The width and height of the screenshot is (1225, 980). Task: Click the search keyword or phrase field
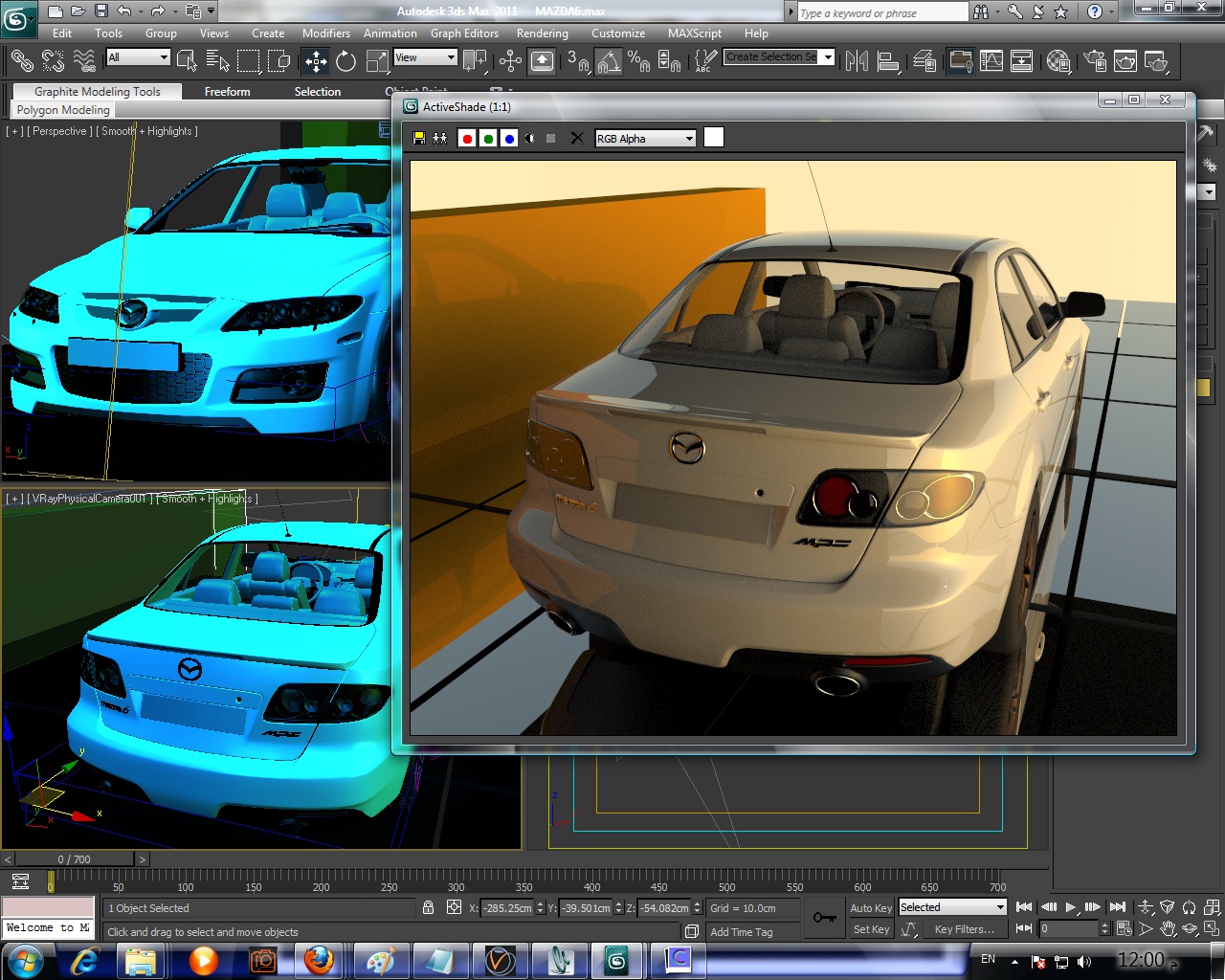[882, 12]
